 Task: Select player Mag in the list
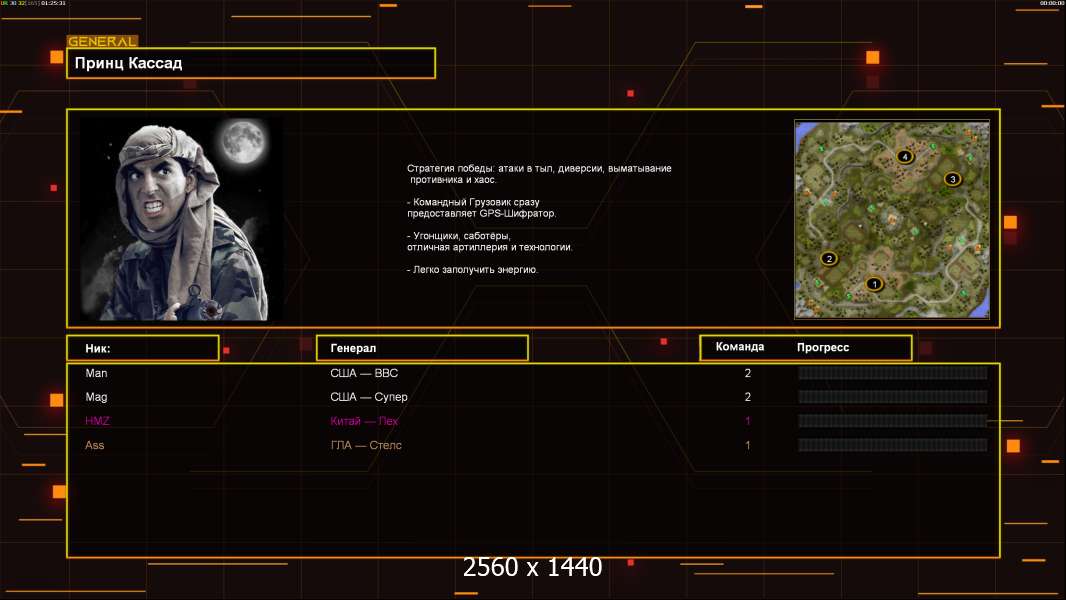pos(96,397)
